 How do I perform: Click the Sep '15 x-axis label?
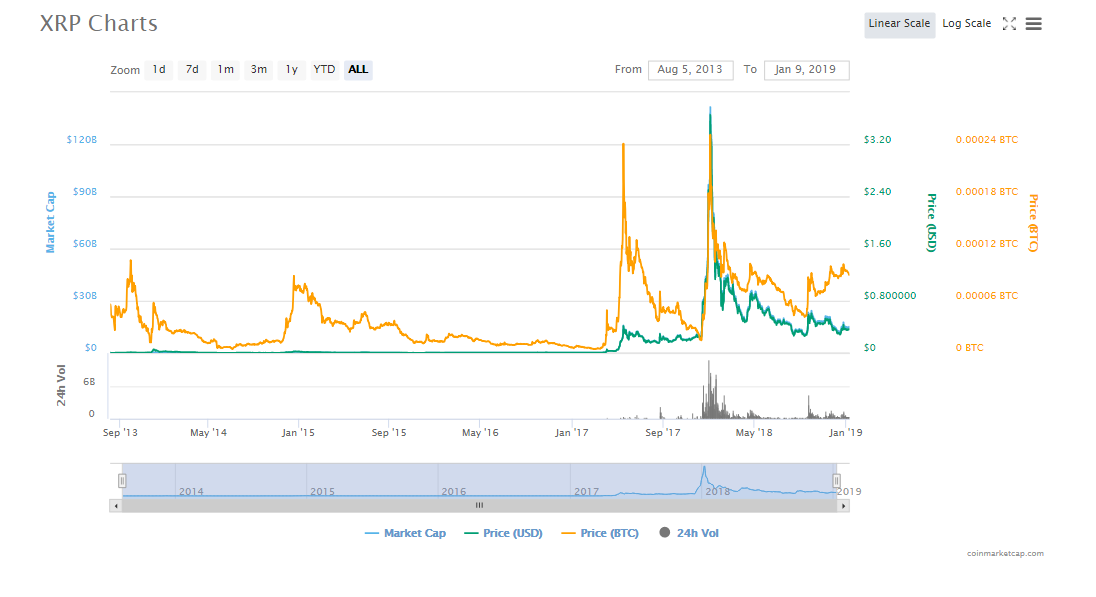coord(389,433)
